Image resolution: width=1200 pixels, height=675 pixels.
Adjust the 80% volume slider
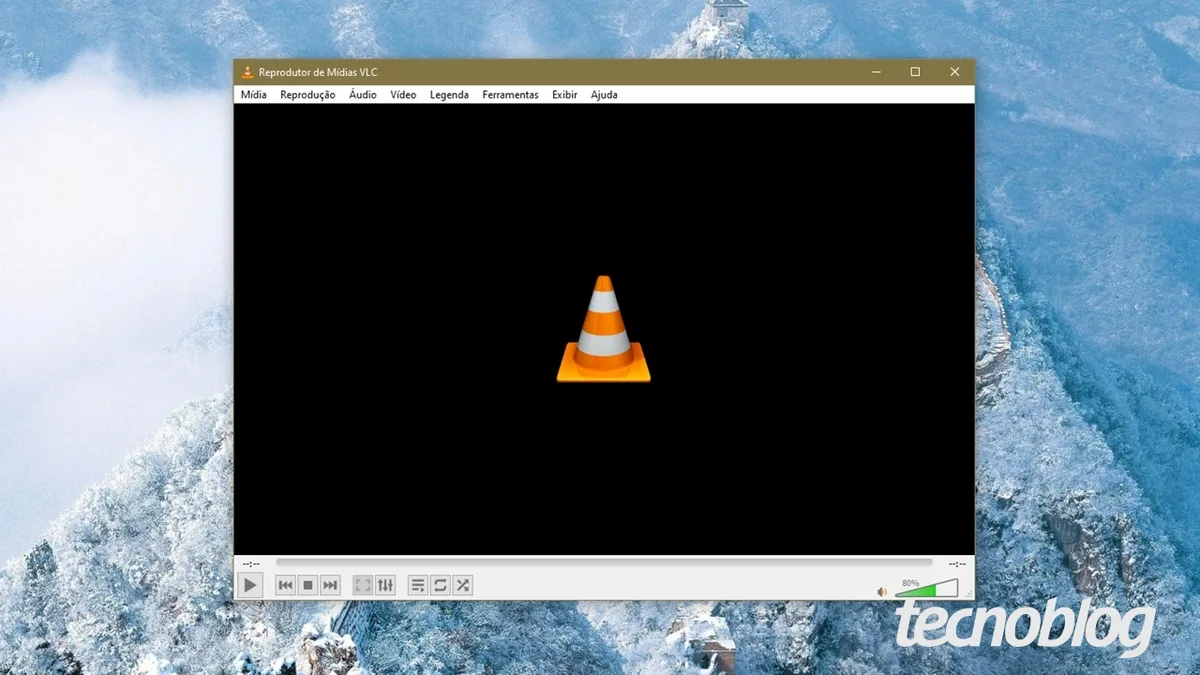pos(926,589)
